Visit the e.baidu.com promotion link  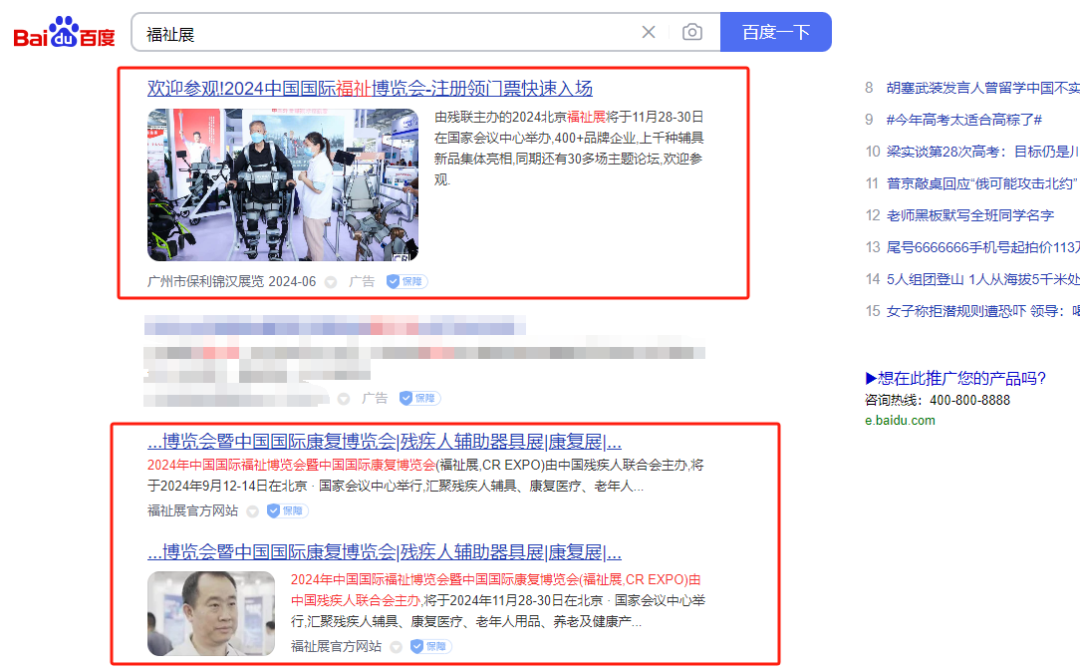[x=900, y=420]
